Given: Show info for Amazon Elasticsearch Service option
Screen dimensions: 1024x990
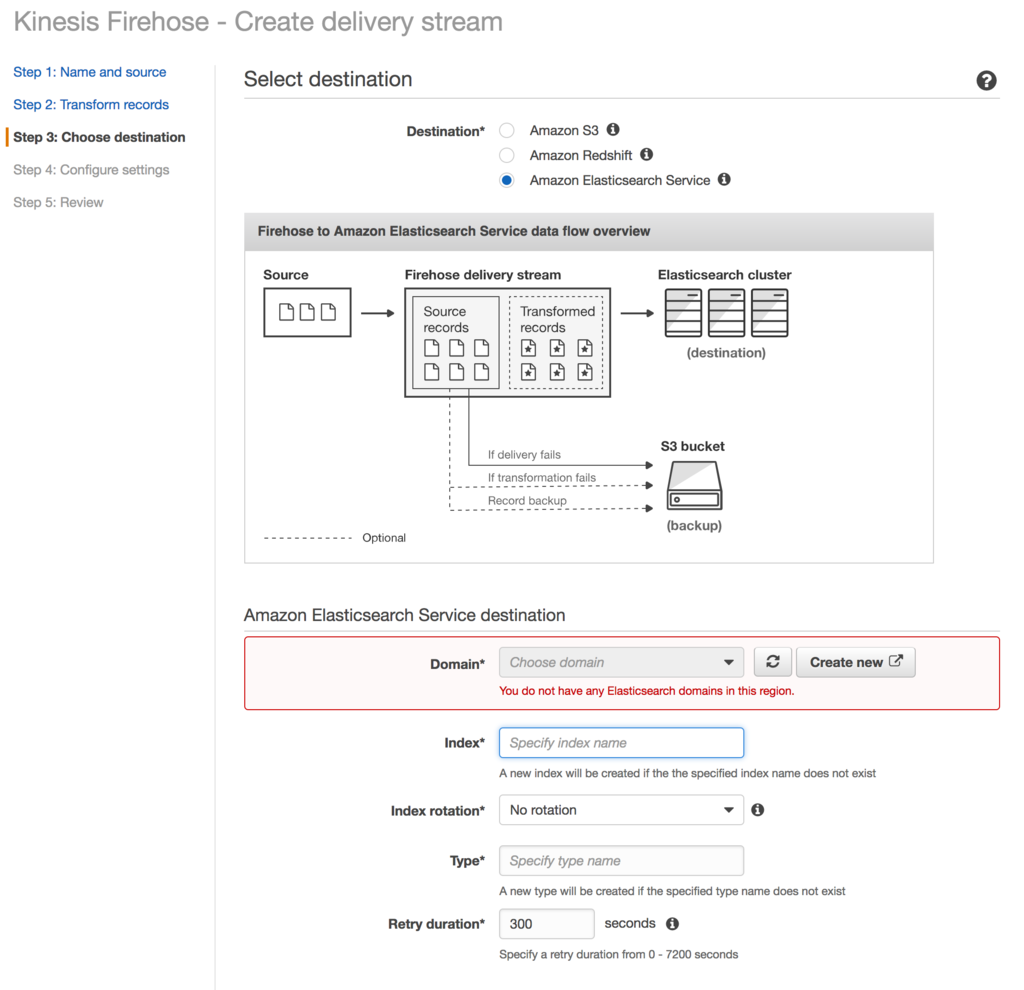Looking at the screenshot, I should point(724,179).
